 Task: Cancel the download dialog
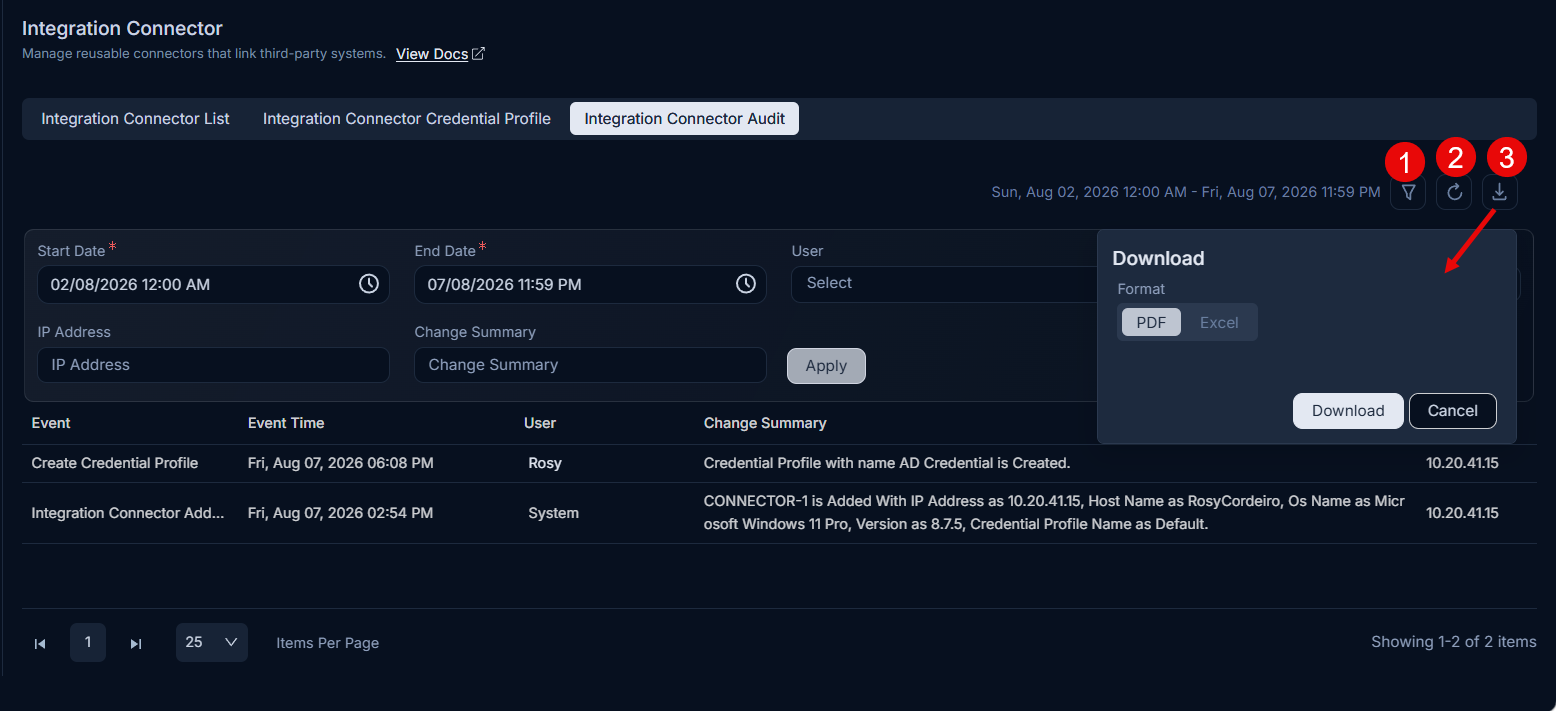pyautogui.click(x=1453, y=411)
